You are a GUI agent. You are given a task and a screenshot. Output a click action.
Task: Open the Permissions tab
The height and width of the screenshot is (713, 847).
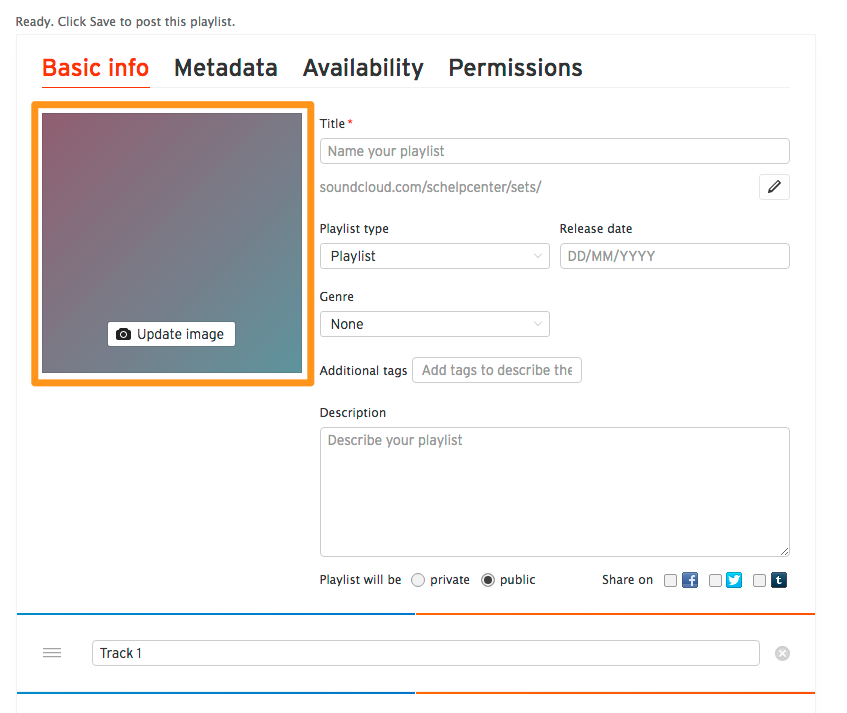tap(515, 68)
